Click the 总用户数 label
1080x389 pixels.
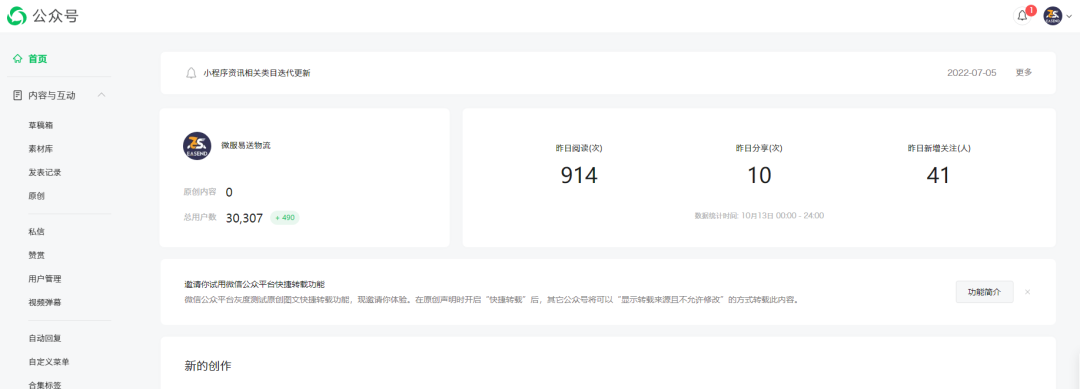tap(200, 217)
